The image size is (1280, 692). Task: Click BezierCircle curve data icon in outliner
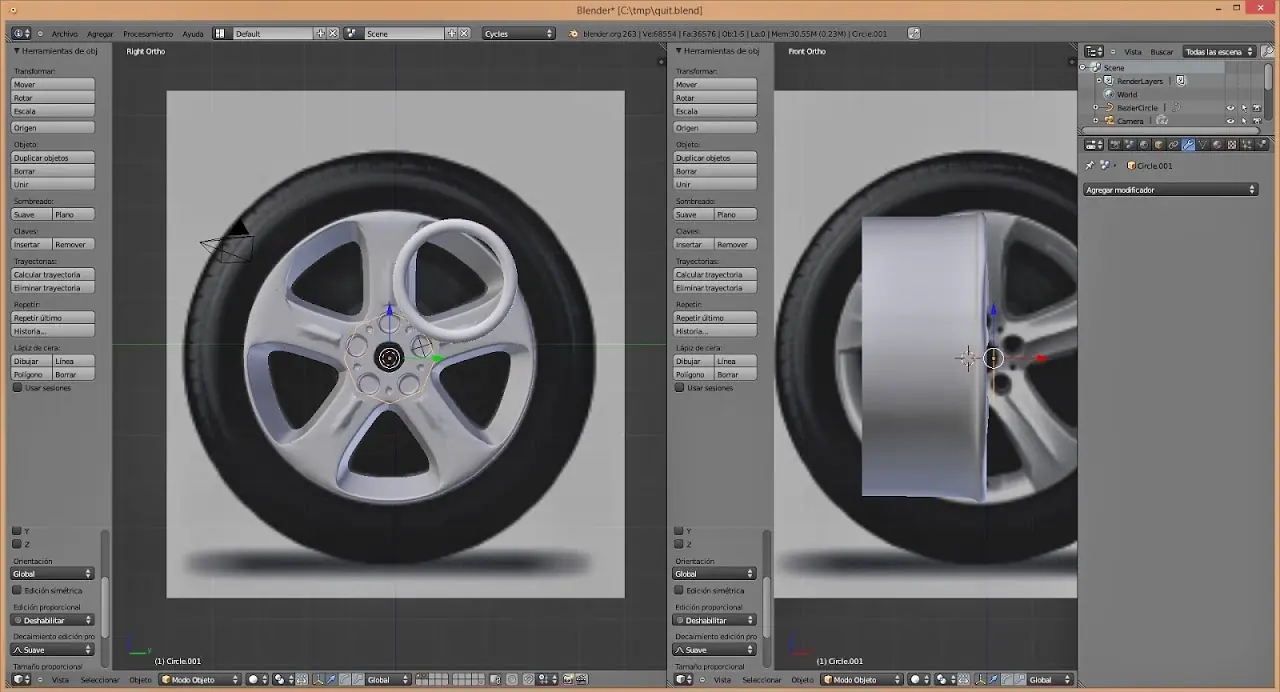pos(1176,108)
